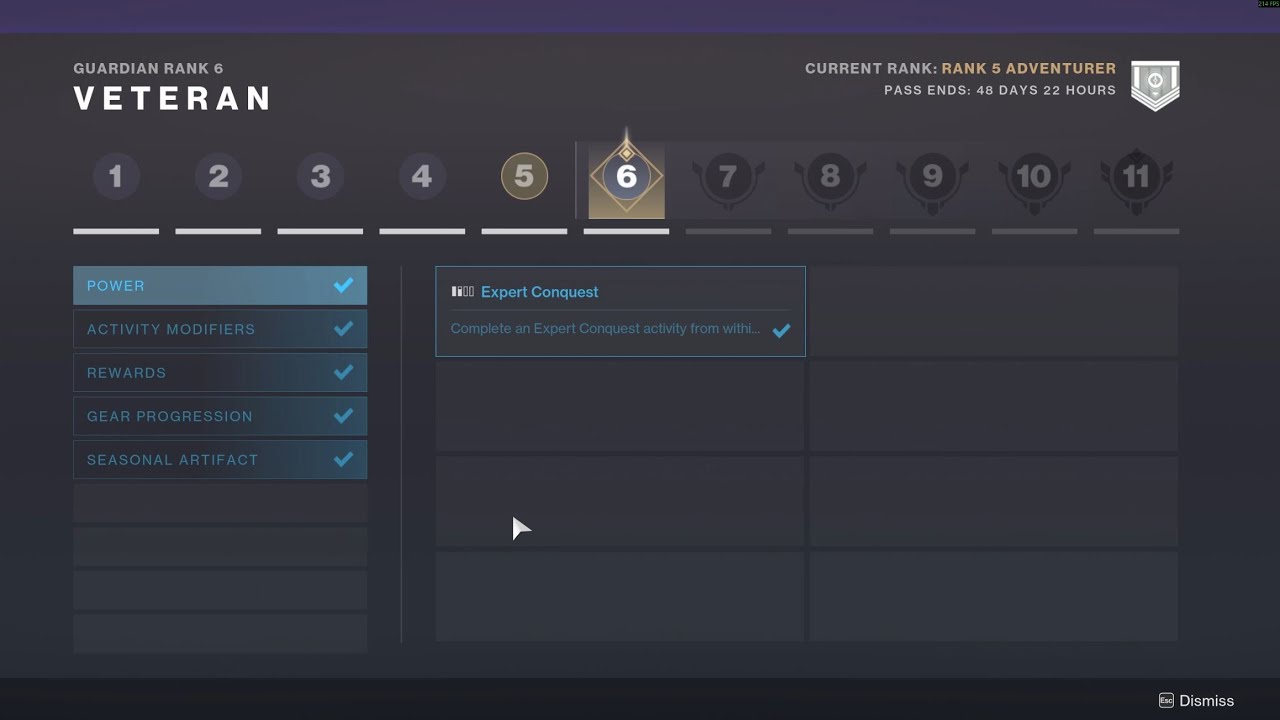Select locked Guardian Rank 7 icon
The height and width of the screenshot is (720, 1280).
click(x=728, y=179)
